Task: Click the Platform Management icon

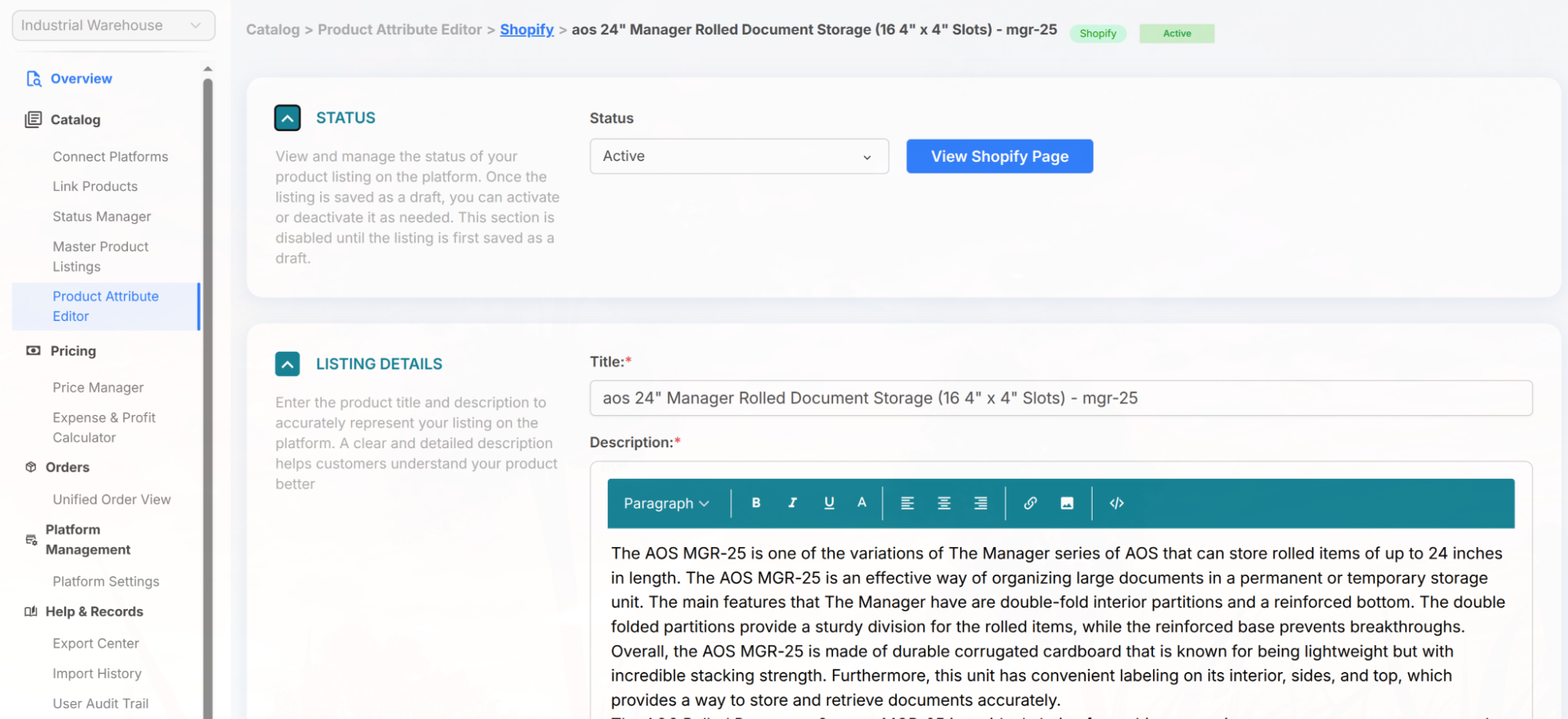Action: pyautogui.click(x=31, y=540)
